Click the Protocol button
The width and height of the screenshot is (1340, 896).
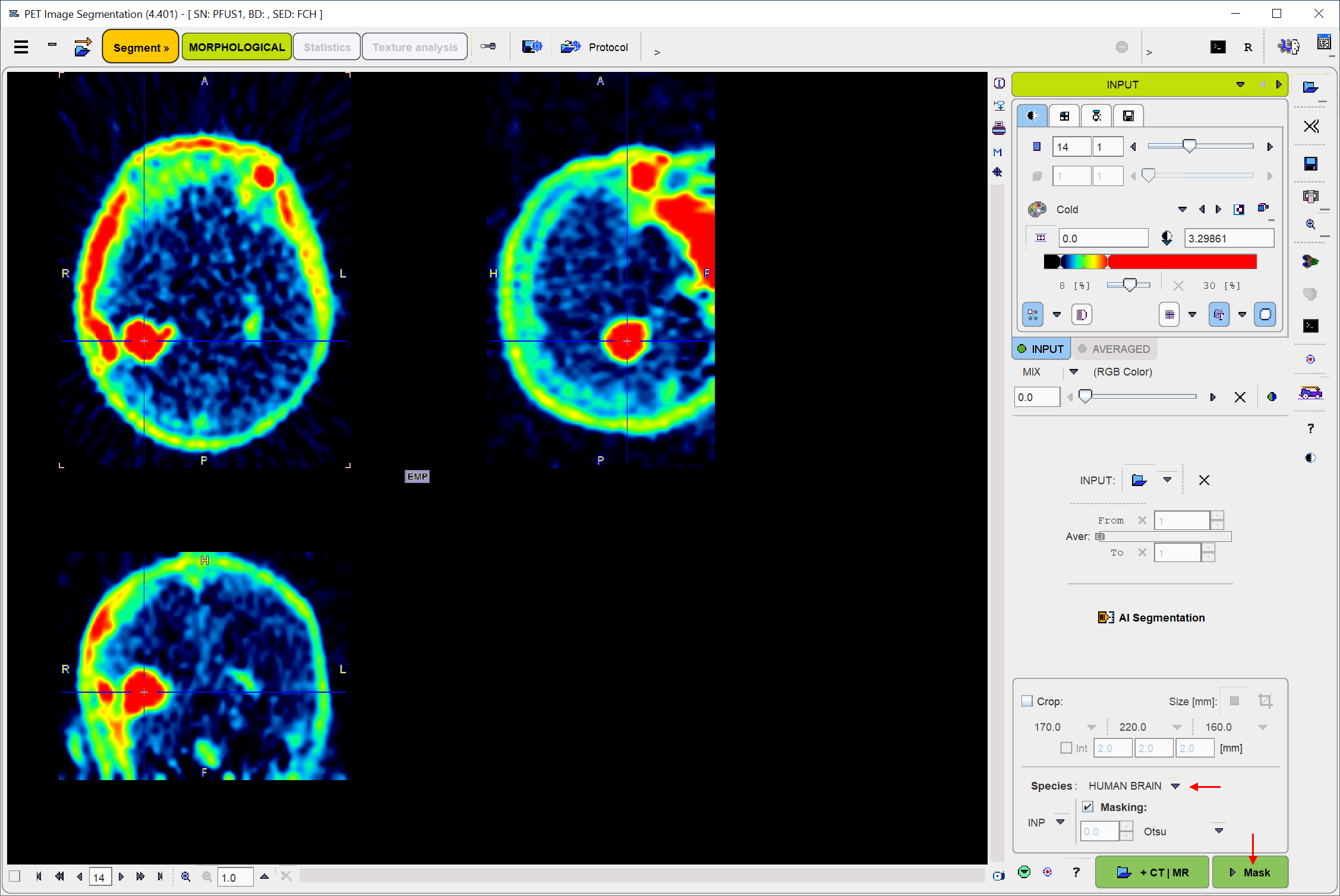595,47
